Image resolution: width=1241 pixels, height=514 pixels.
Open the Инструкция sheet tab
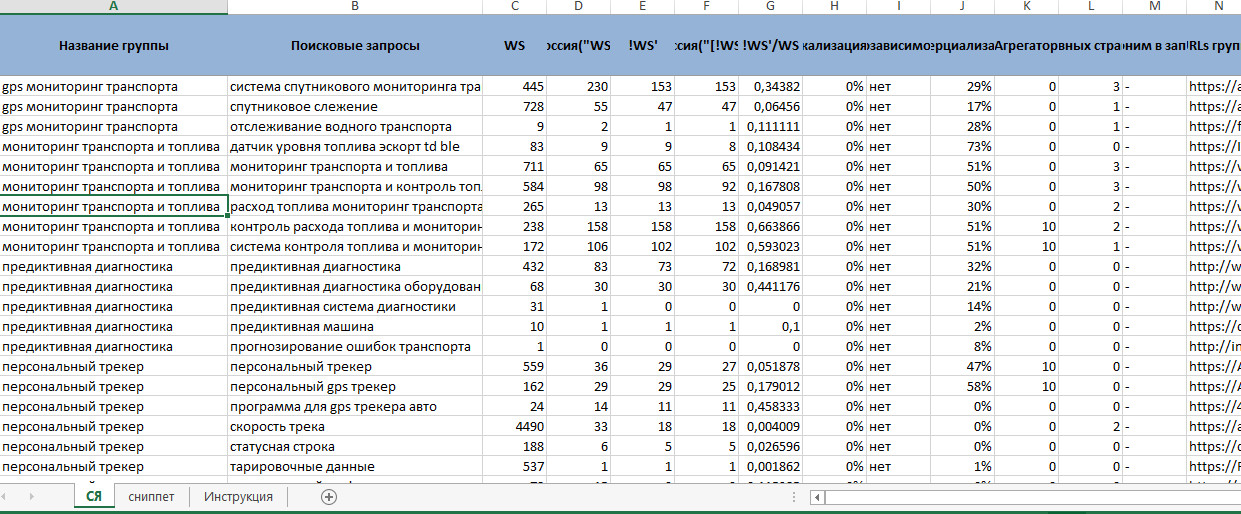click(x=238, y=497)
